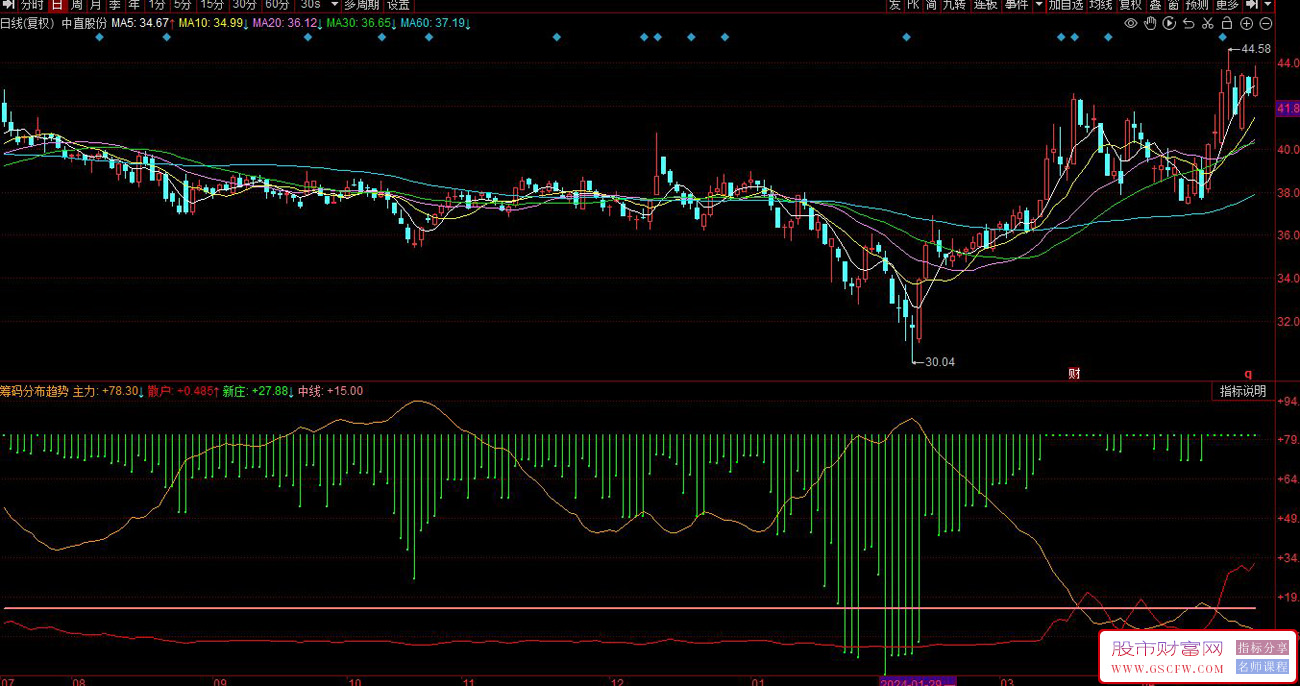The height and width of the screenshot is (686, 1300).
Task: Select the hand pan tool icon
Action: coord(1150,23)
